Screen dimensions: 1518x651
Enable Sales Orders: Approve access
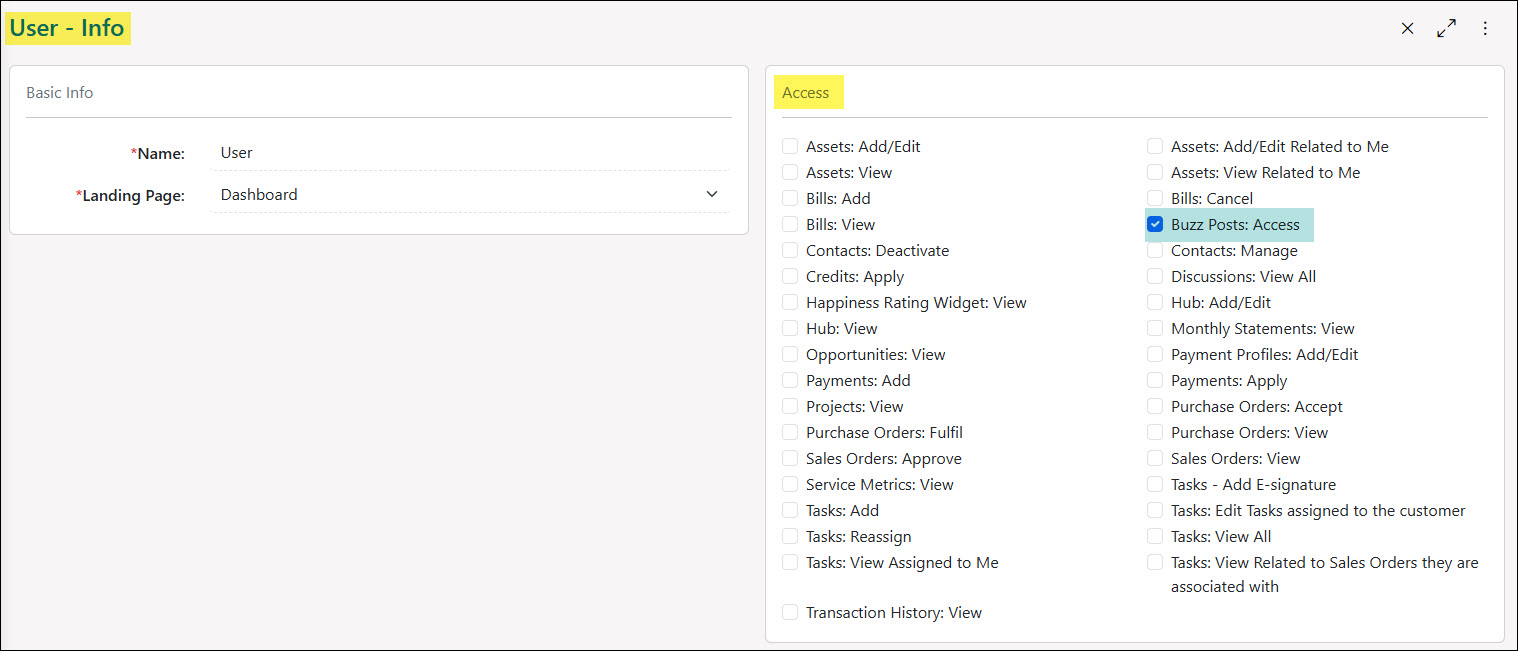[789, 458]
